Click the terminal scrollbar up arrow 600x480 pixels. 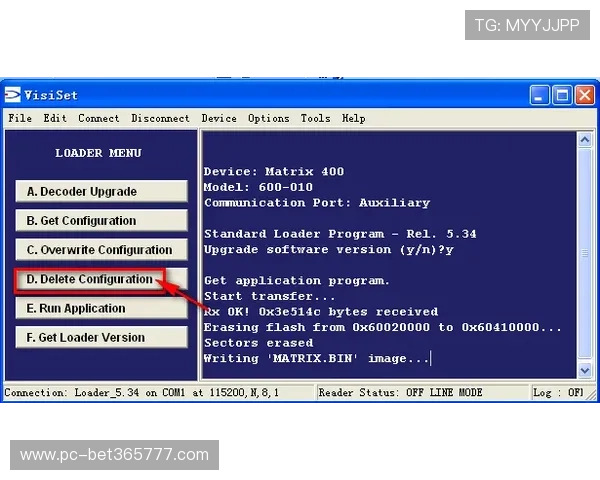pos(586,140)
